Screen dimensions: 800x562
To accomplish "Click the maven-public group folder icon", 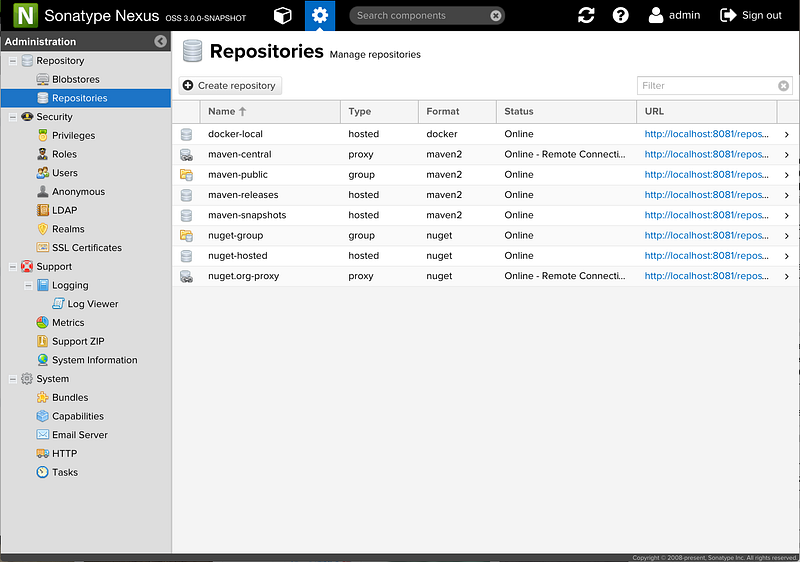I will point(186,175).
